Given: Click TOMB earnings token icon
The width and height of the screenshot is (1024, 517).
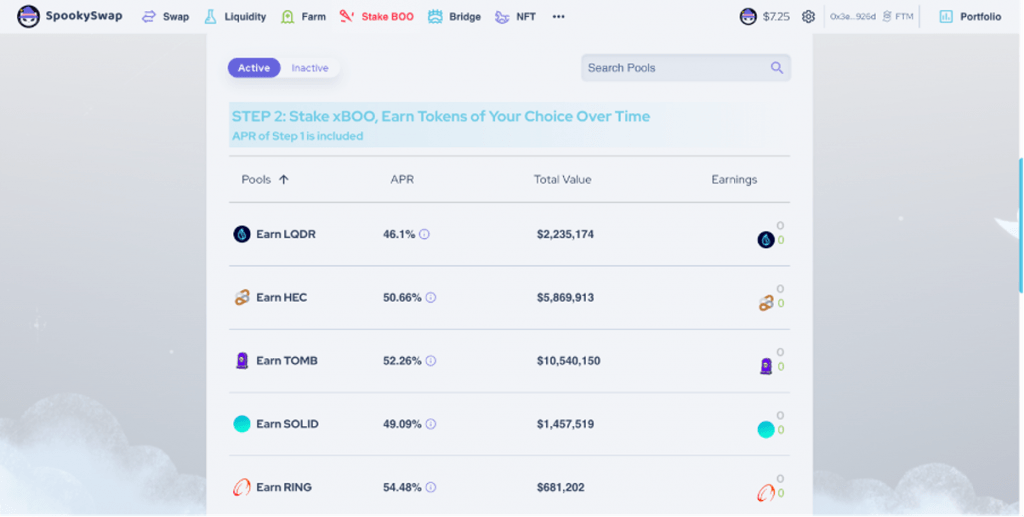Looking at the screenshot, I should pyautogui.click(x=766, y=367).
